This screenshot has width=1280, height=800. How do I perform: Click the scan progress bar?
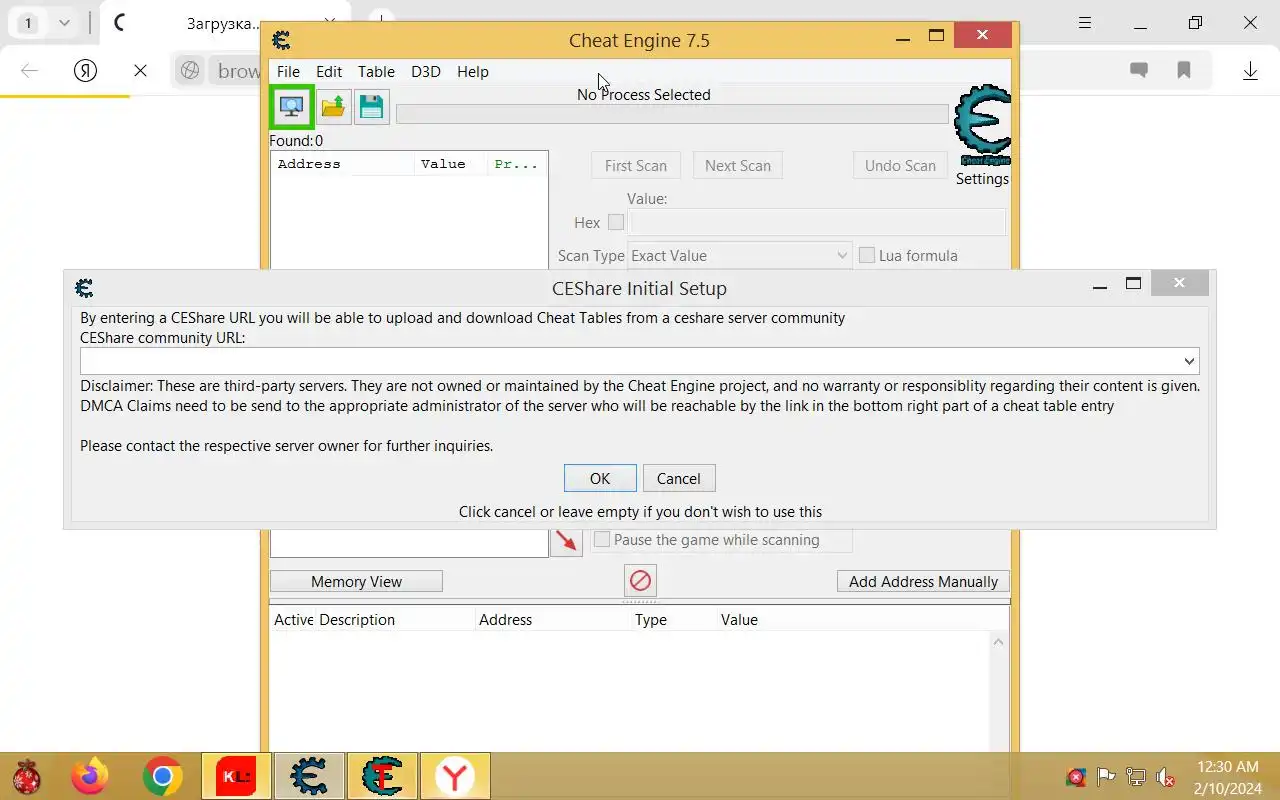pyautogui.click(x=672, y=114)
